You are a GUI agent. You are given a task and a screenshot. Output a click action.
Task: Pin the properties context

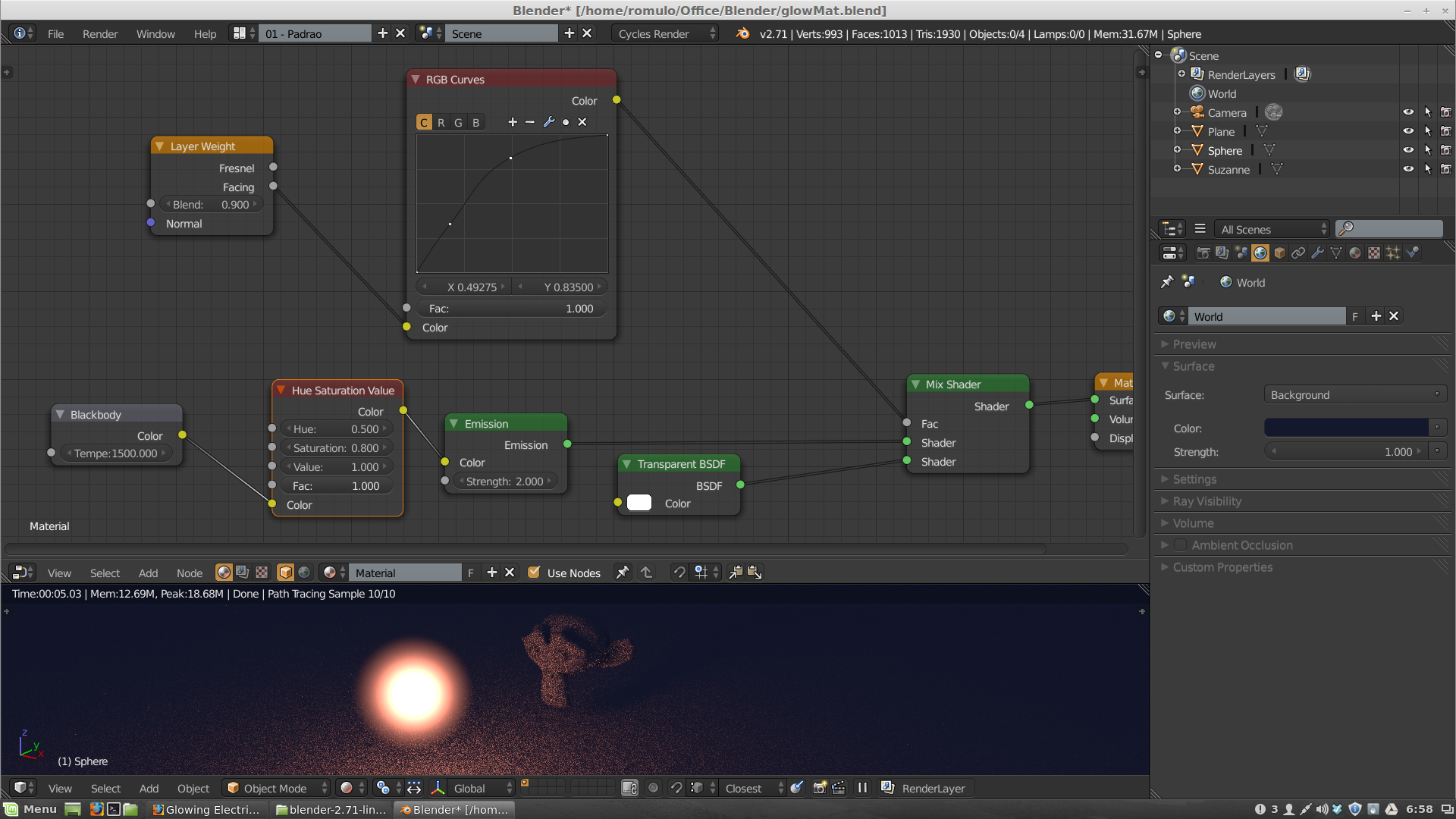[1167, 282]
